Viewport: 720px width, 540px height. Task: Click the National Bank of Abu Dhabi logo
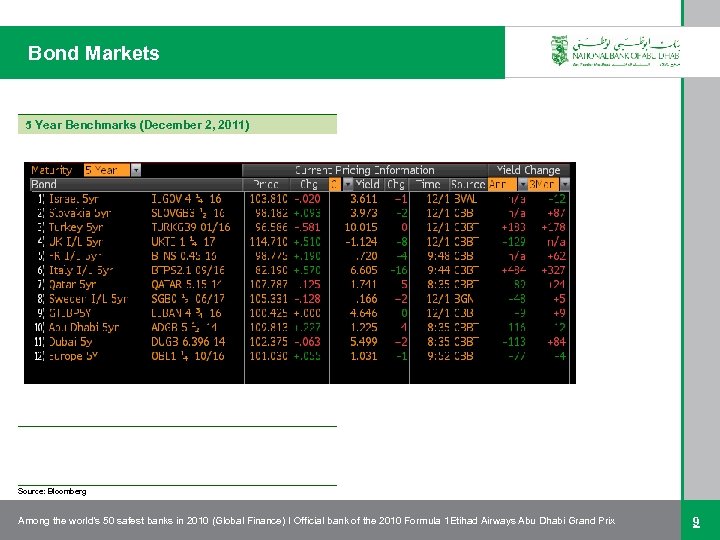point(615,51)
